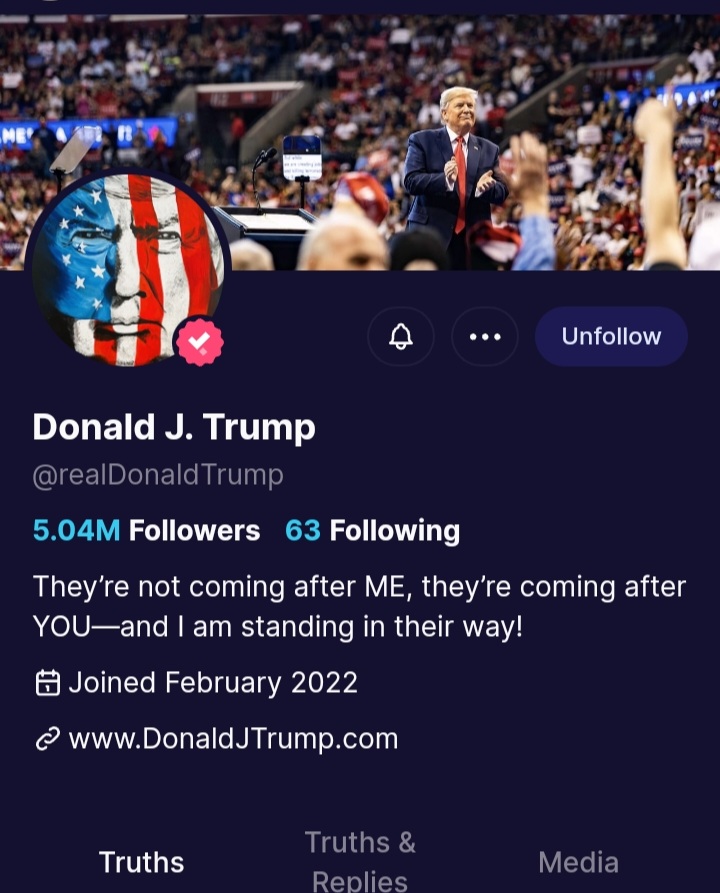Click the chain link icon

pos(48,739)
